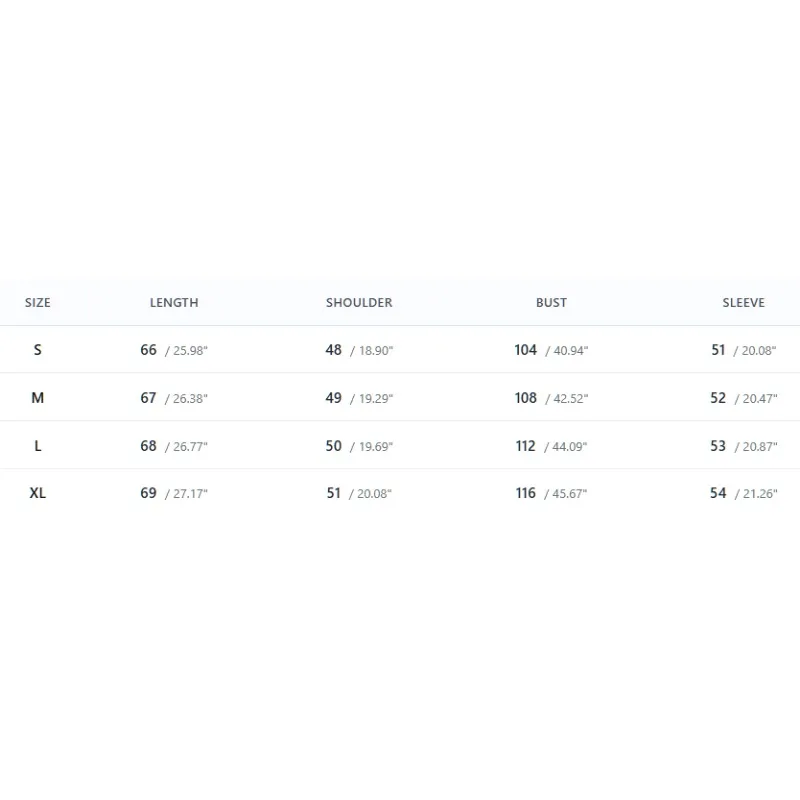Image resolution: width=800 pixels, height=800 pixels.
Task: Click sleeve value 51 / 20.08" for S
Action: coord(743,350)
